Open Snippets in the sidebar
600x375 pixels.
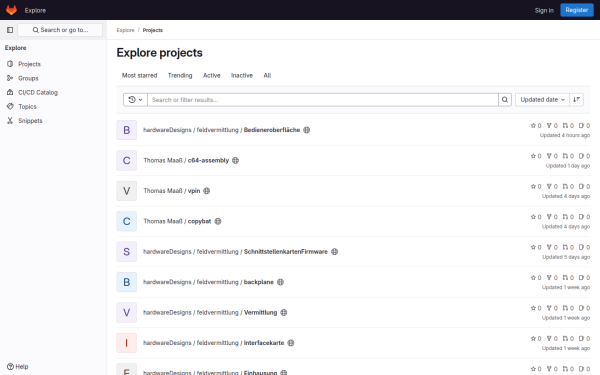point(53,121)
